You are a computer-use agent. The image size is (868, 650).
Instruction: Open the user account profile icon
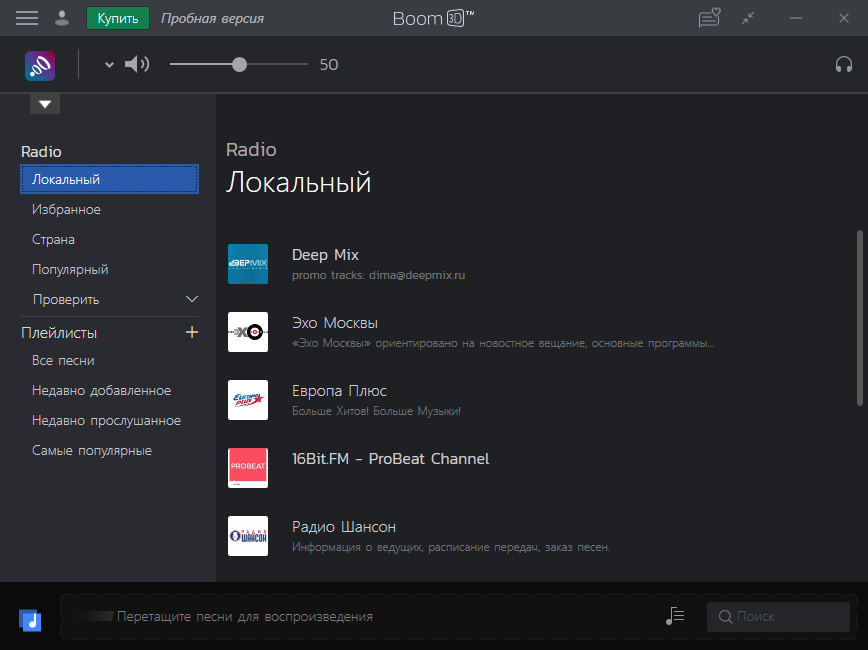[x=62, y=18]
